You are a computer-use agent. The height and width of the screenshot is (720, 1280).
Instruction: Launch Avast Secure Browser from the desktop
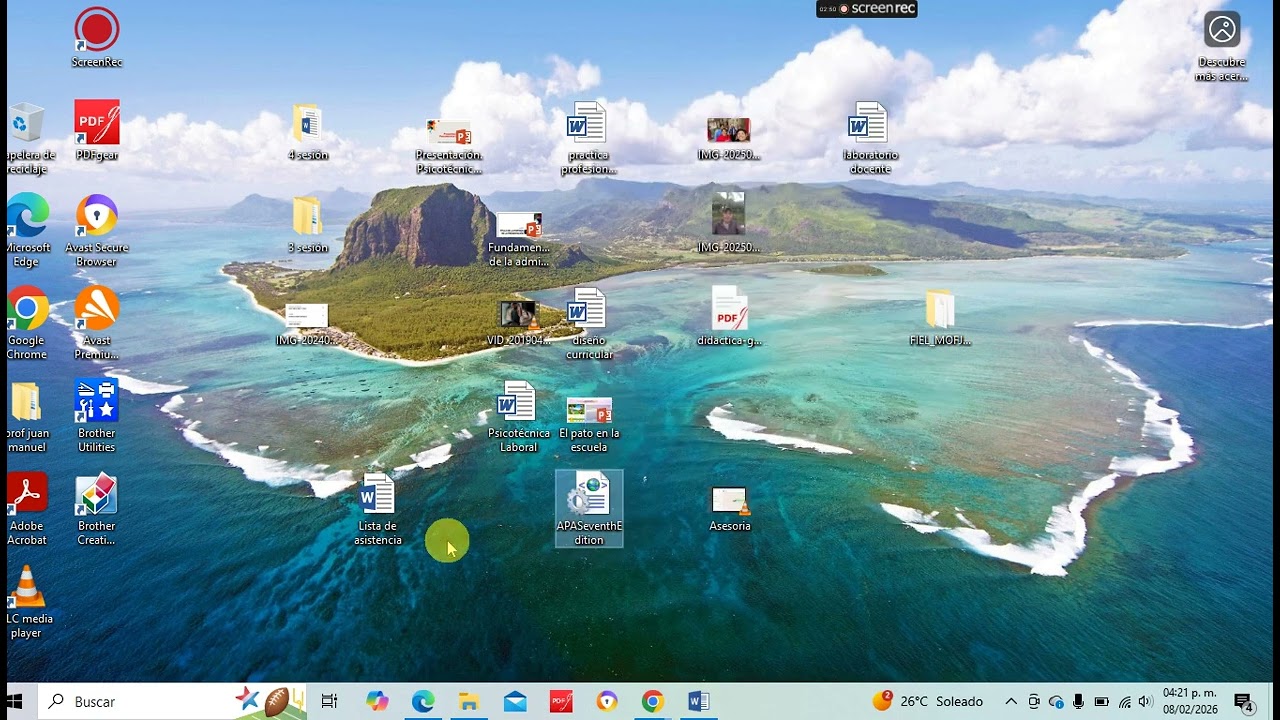coord(97,231)
